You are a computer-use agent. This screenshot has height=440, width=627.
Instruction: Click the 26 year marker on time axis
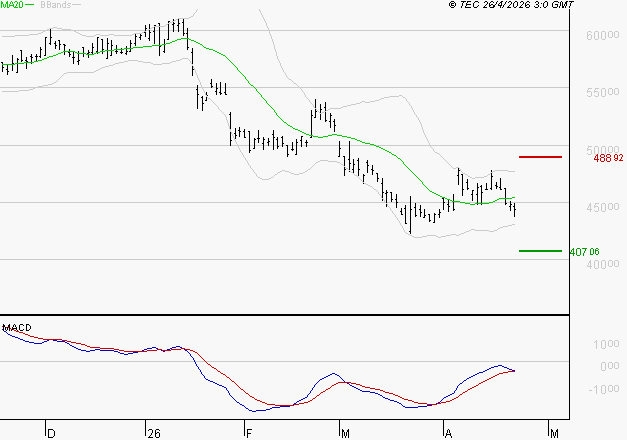coord(154,434)
